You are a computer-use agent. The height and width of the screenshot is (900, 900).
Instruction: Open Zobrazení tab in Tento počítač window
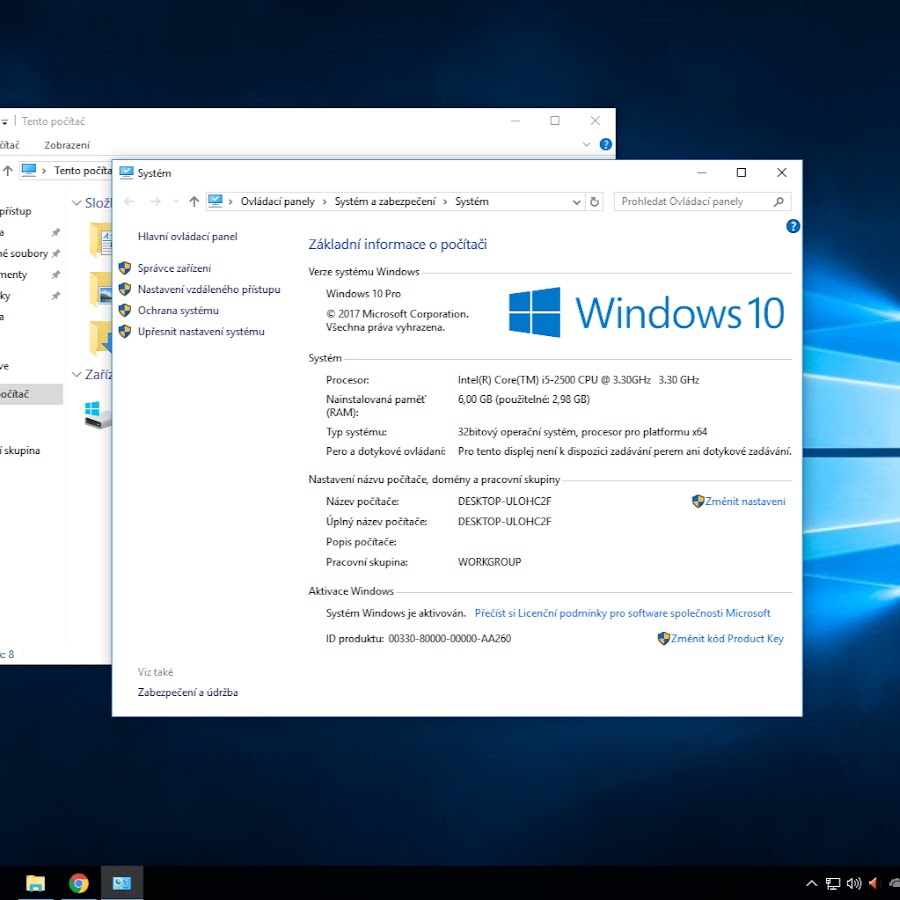click(x=67, y=145)
